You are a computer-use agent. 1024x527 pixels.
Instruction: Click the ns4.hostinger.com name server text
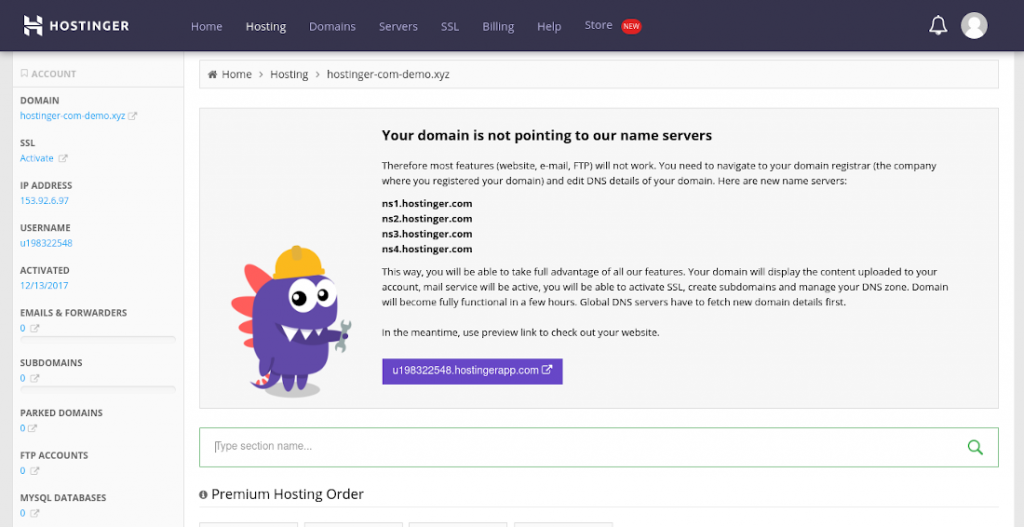tap(427, 249)
